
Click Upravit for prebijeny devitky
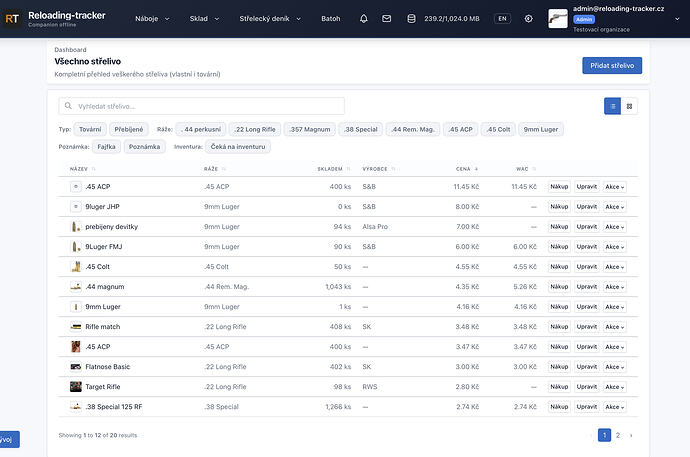tap(587, 227)
